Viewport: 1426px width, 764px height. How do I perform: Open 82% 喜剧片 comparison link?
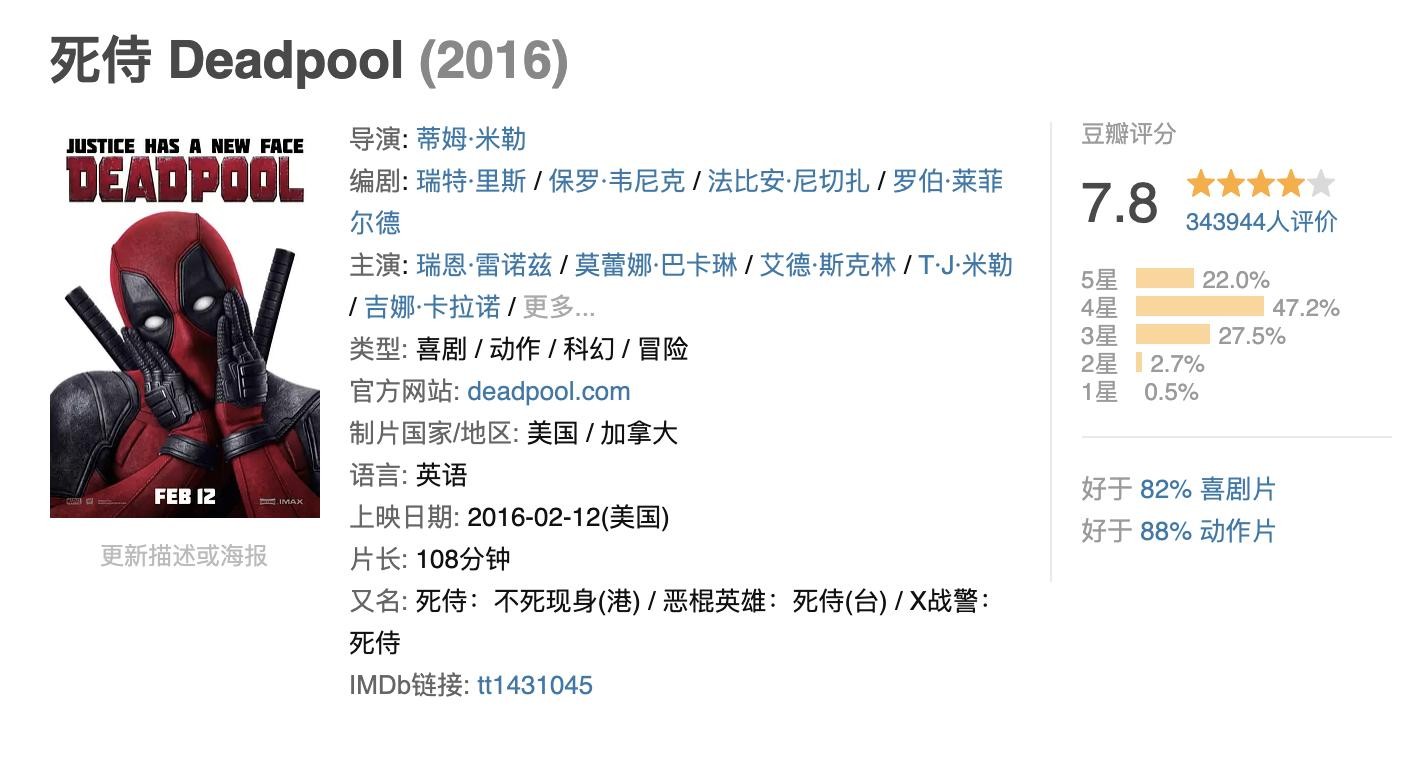click(1208, 489)
